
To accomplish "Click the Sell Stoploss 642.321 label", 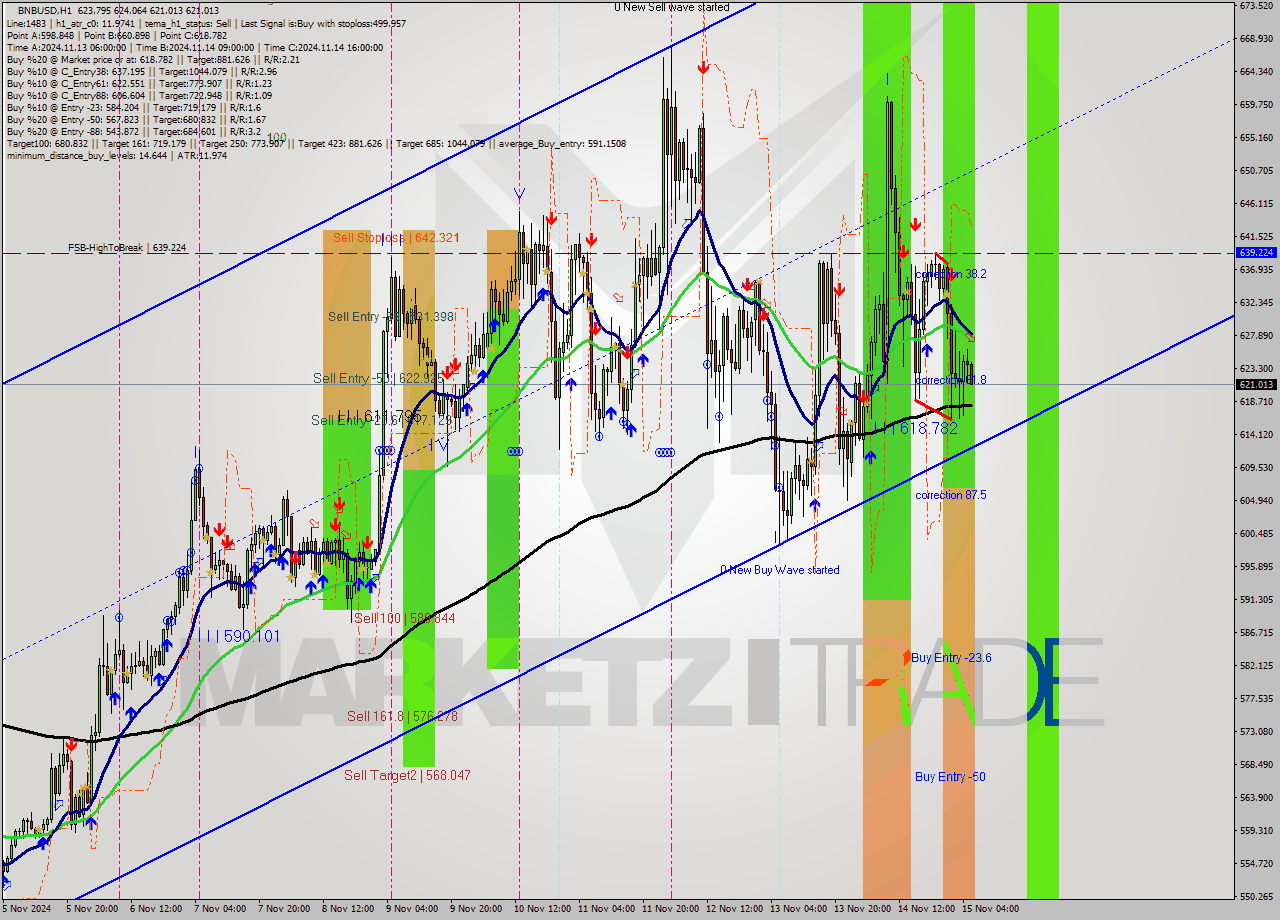I will click(x=396, y=237).
